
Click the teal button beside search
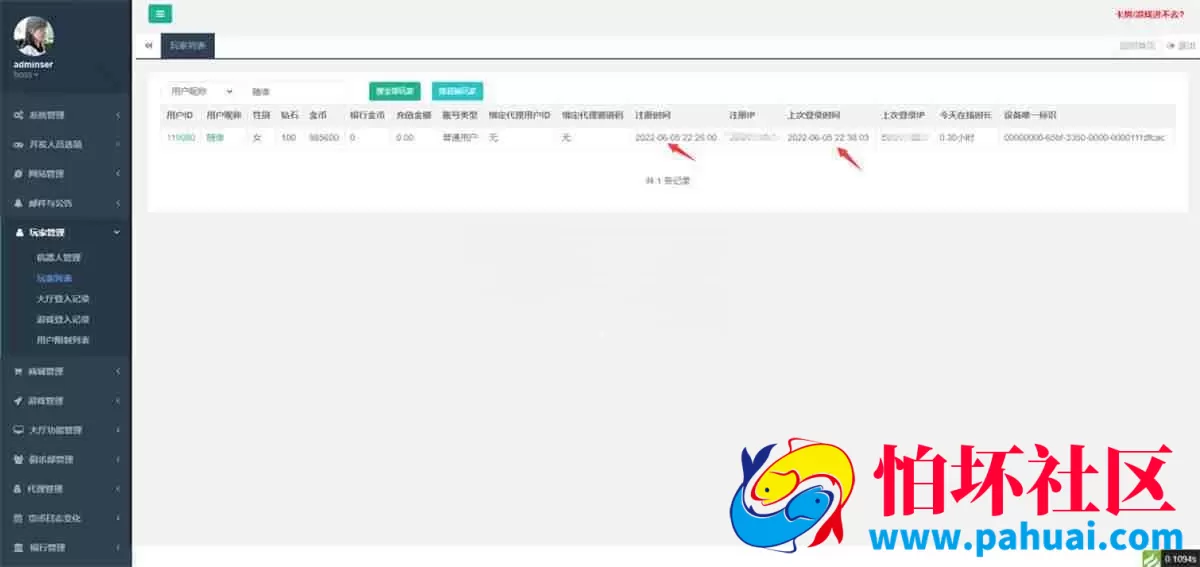(x=457, y=91)
